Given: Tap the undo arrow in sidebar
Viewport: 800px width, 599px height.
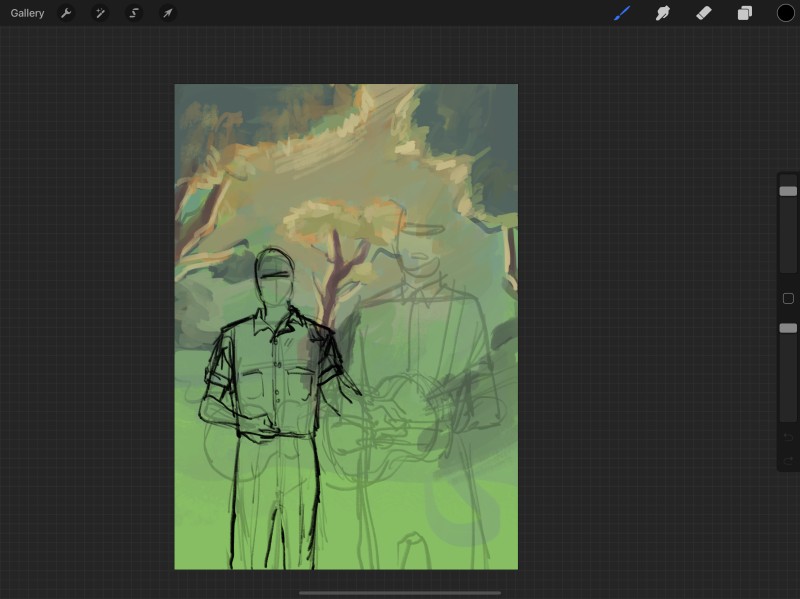Looking at the screenshot, I should coord(788,437).
